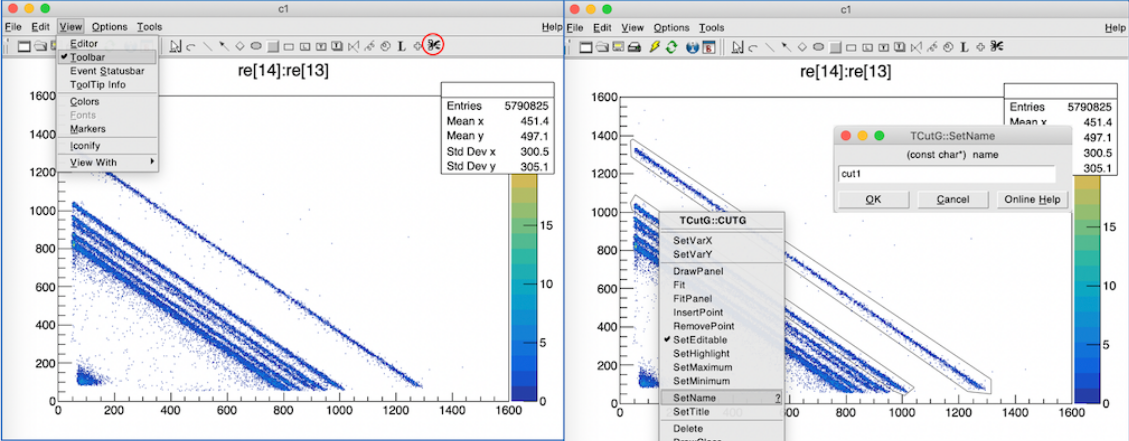The height and width of the screenshot is (441, 1129).
Task: Click the Graphical Cut scissors in right canvas
Action: point(997,46)
